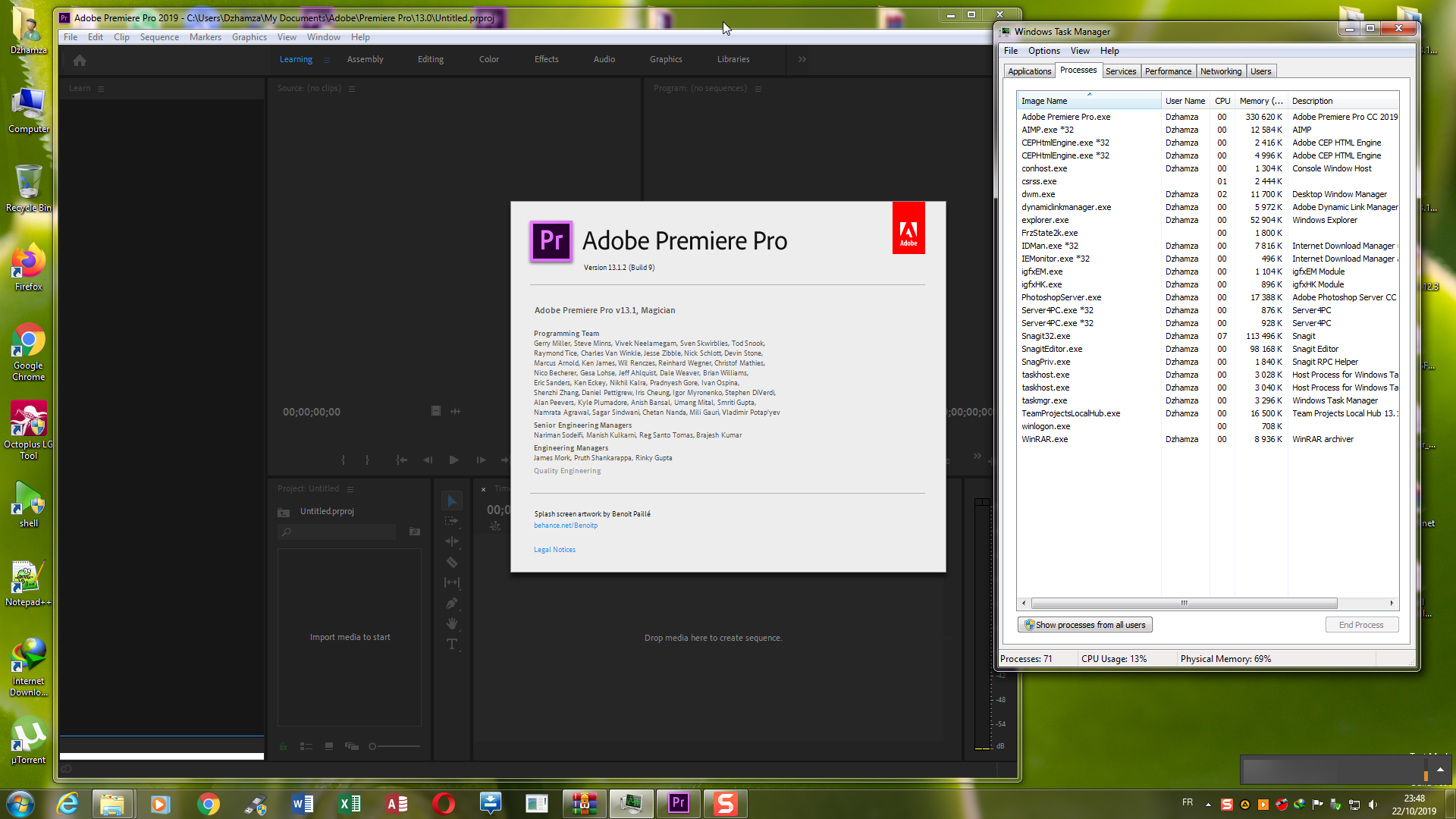Click the Mark Out button in Source monitor

pyautogui.click(x=367, y=460)
